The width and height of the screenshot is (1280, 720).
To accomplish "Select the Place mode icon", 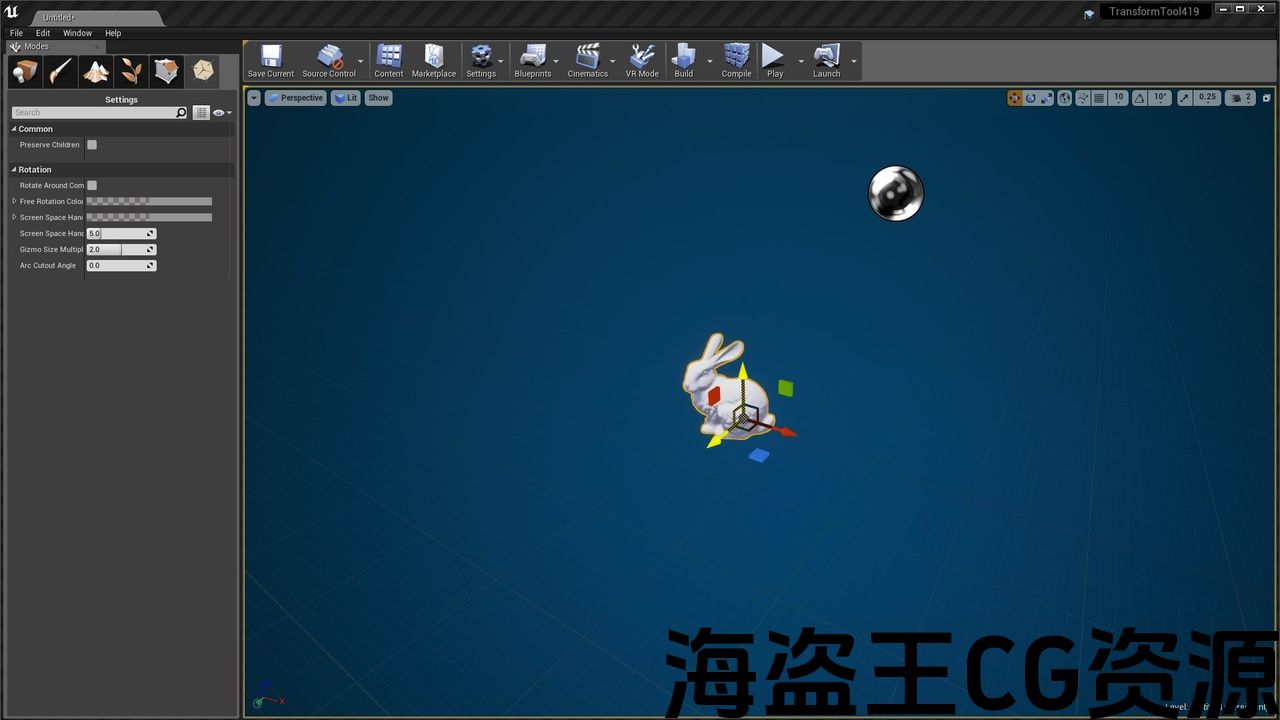I will coord(25,71).
